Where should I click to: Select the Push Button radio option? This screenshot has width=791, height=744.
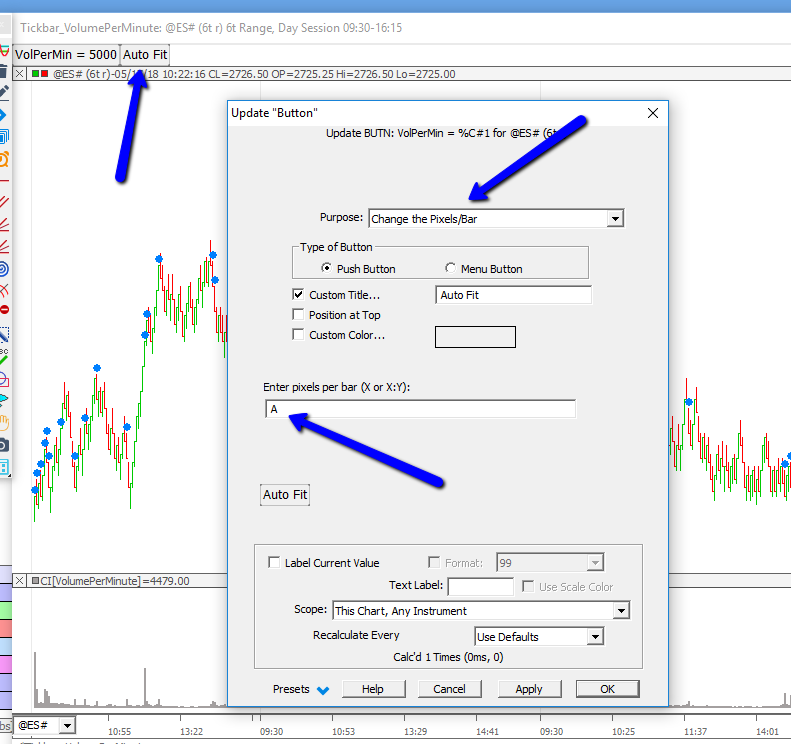tap(326, 268)
